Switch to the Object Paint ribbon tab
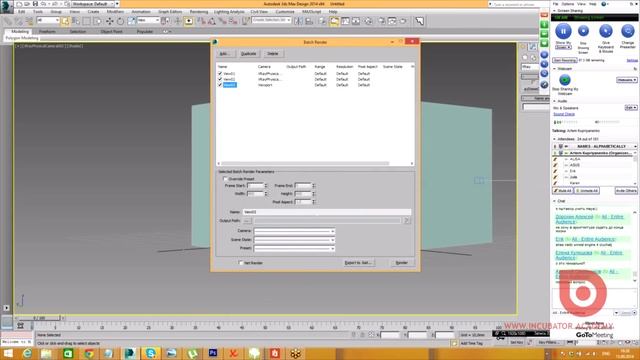The width and height of the screenshot is (640, 360). [111, 31]
